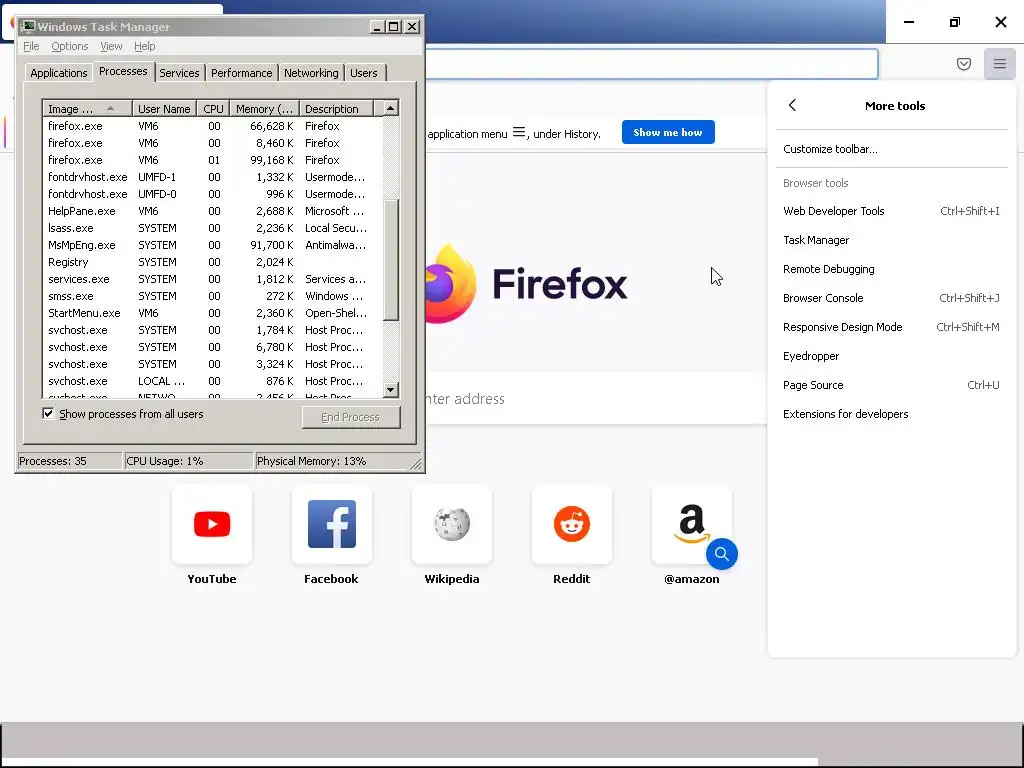Open Firefox hamburger application menu
The image size is (1024, 768).
999,64
